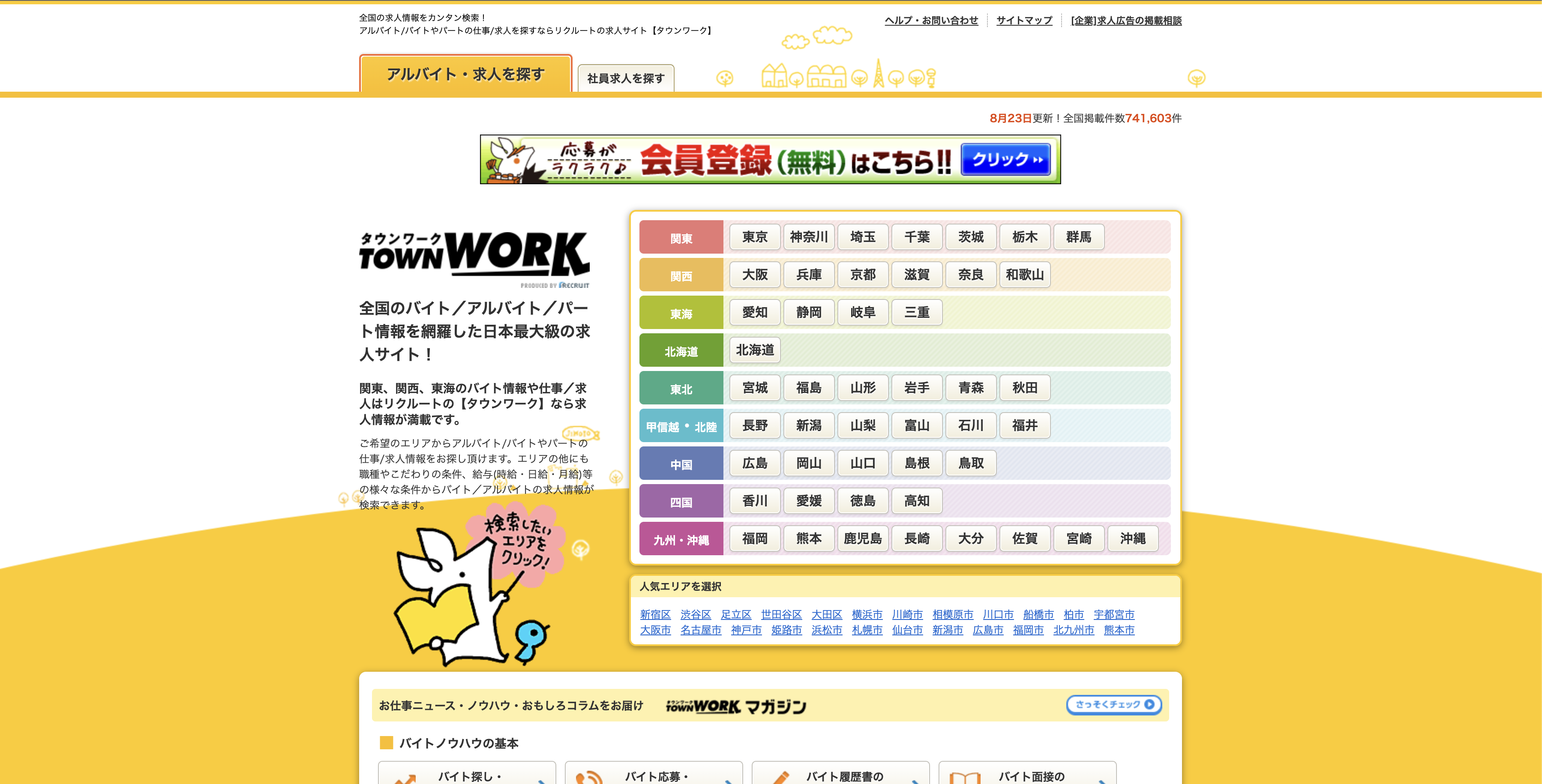Open the [企業]求人広告の掲載相談 link
The width and height of the screenshot is (1542, 784).
tap(1125, 20)
